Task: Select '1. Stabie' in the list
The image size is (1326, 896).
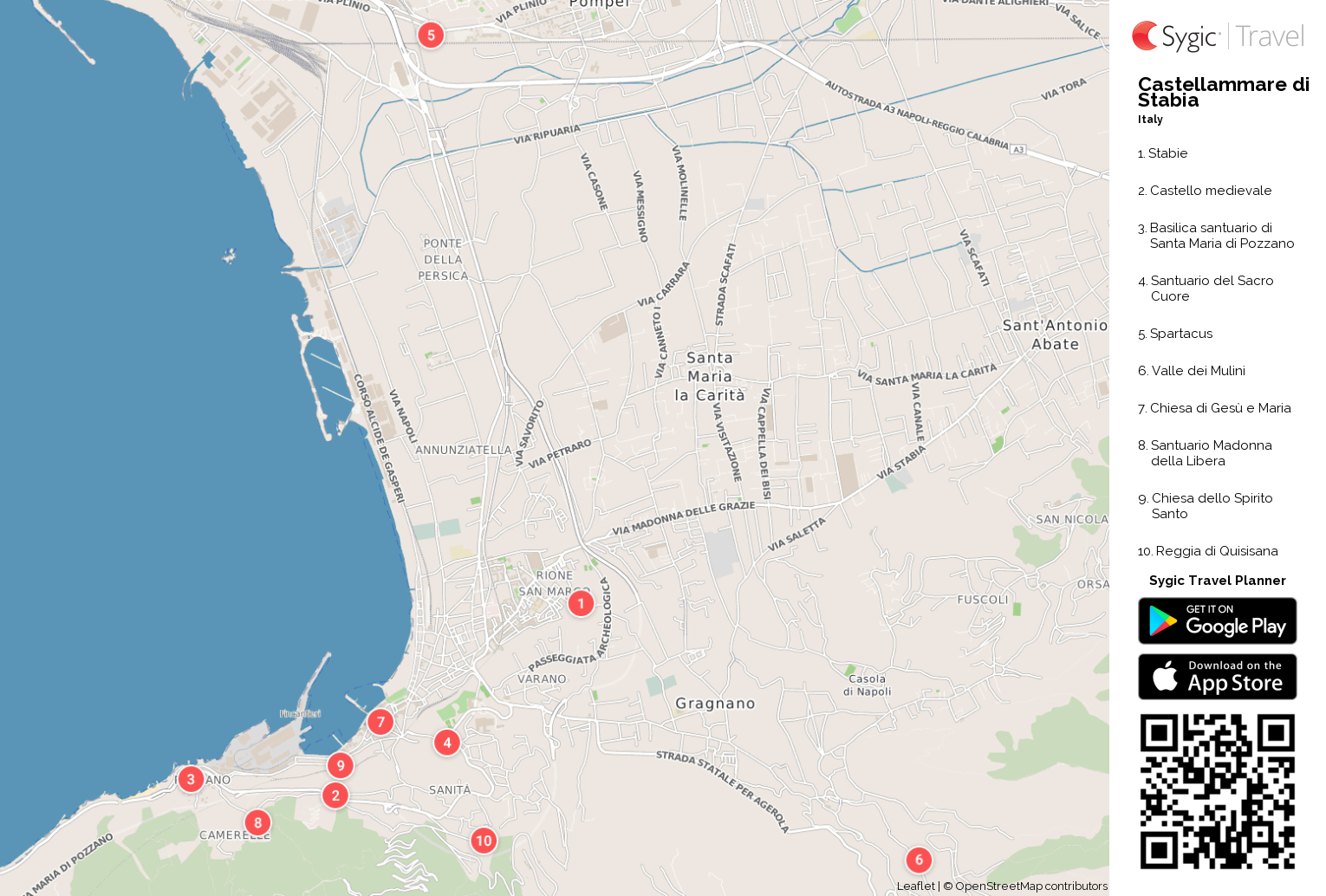Action: pyautogui.click(x=1163, y=153)
